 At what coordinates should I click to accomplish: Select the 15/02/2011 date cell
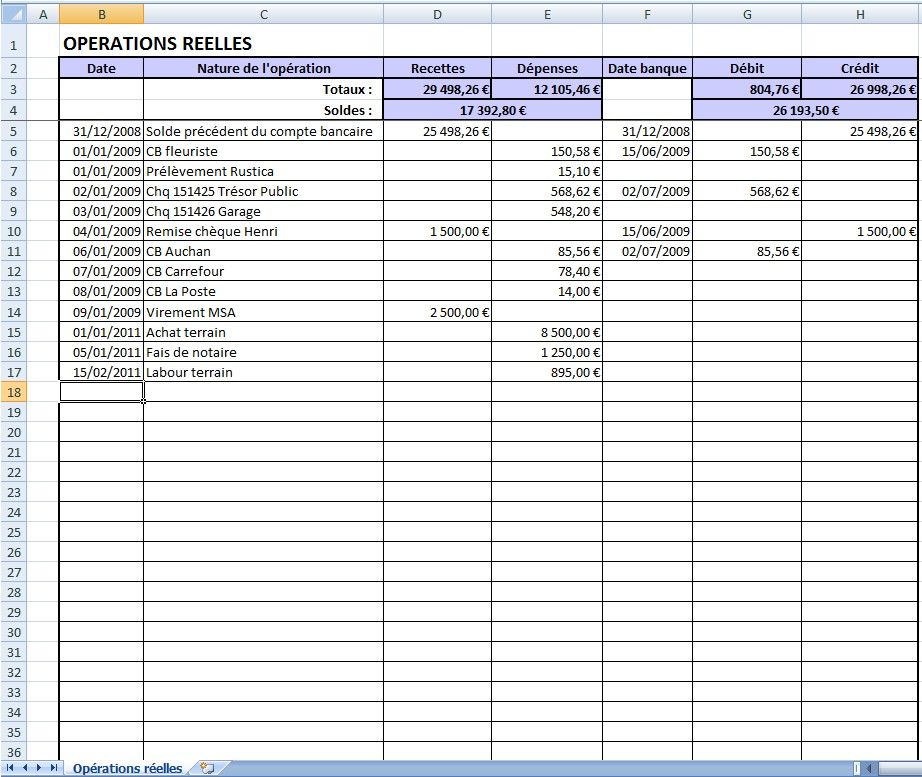(101, 372)
